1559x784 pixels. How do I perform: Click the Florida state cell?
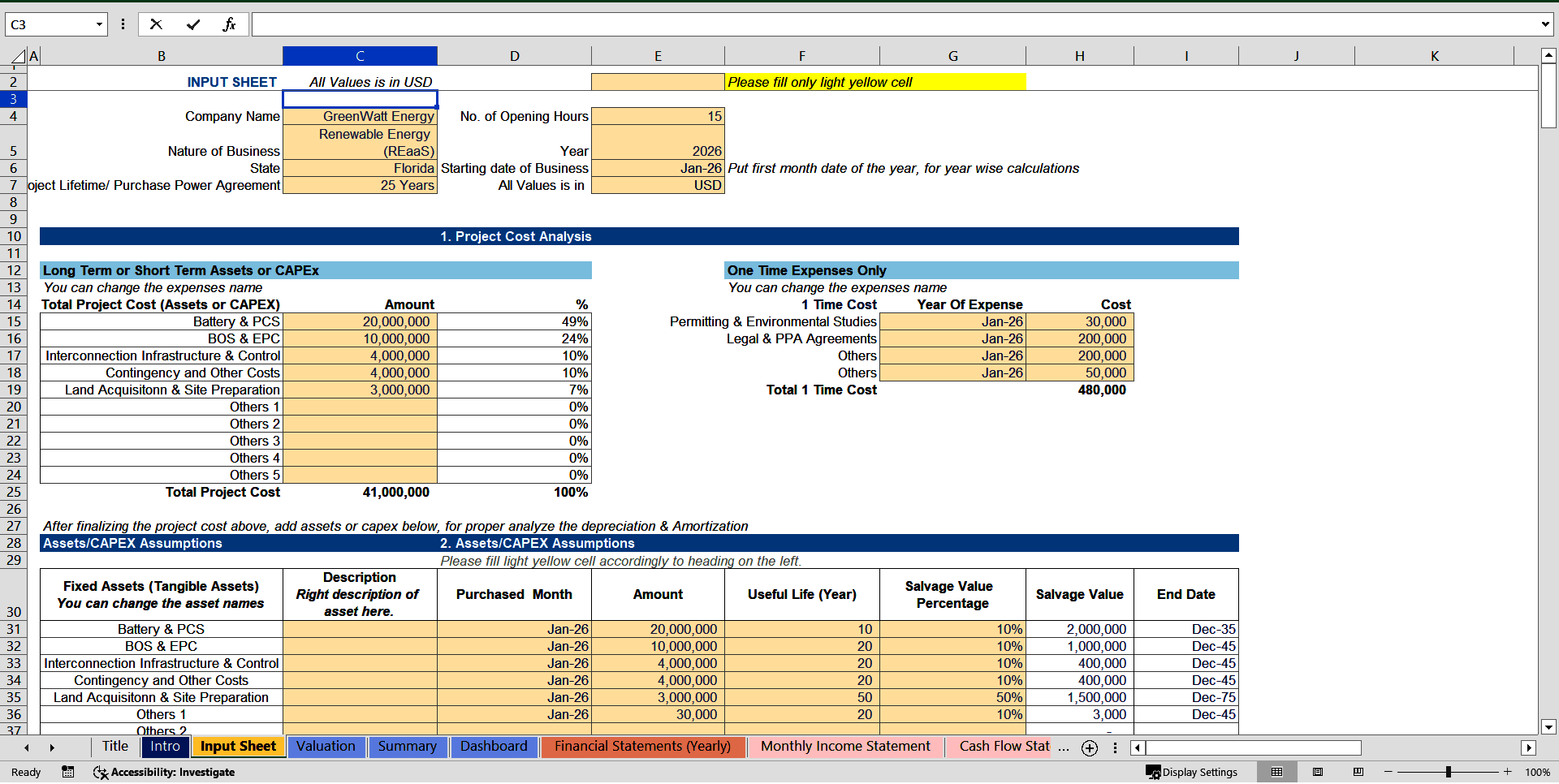[x=360, y=168]
